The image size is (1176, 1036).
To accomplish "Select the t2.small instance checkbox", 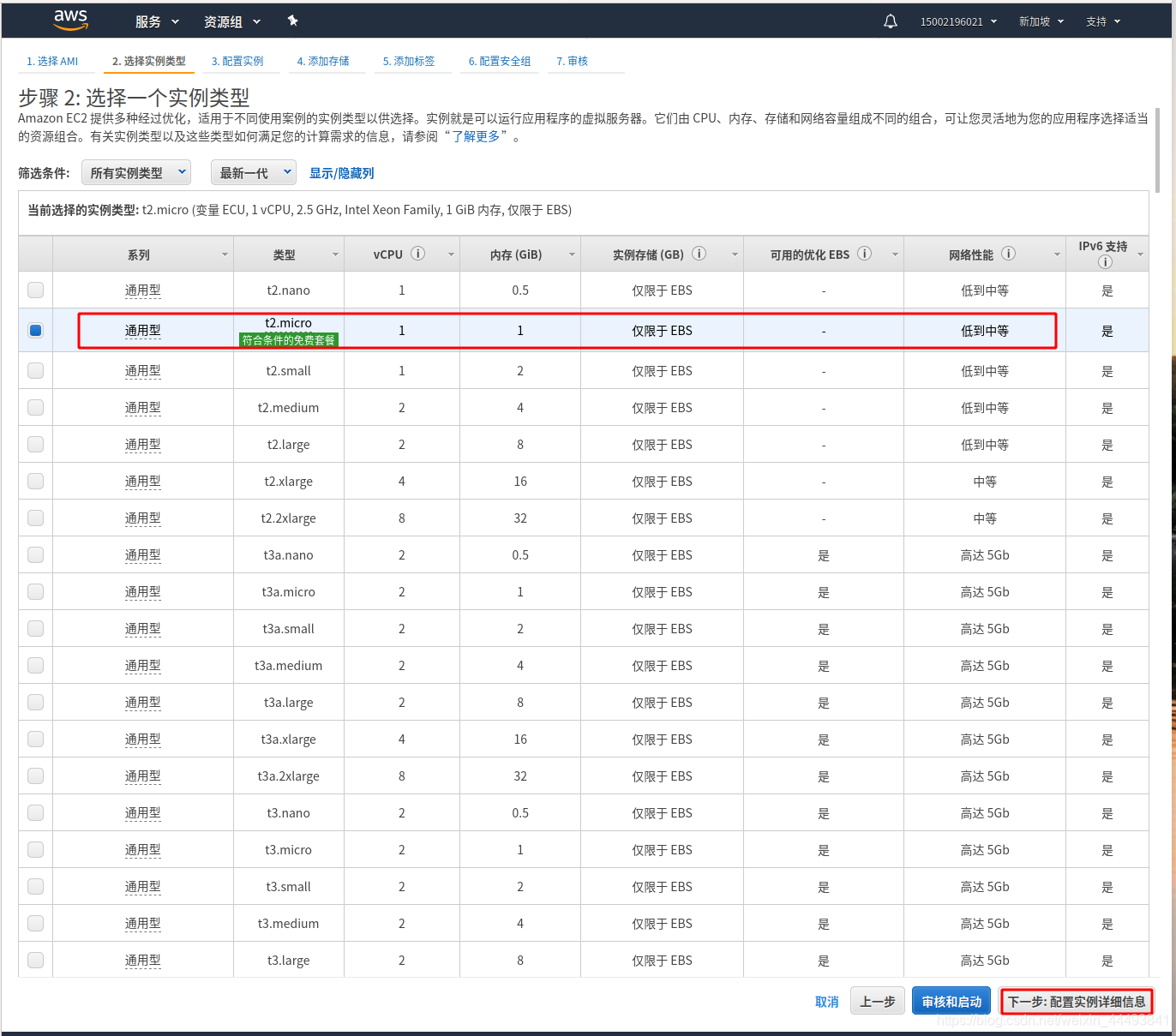I will (x=35, y=370).
